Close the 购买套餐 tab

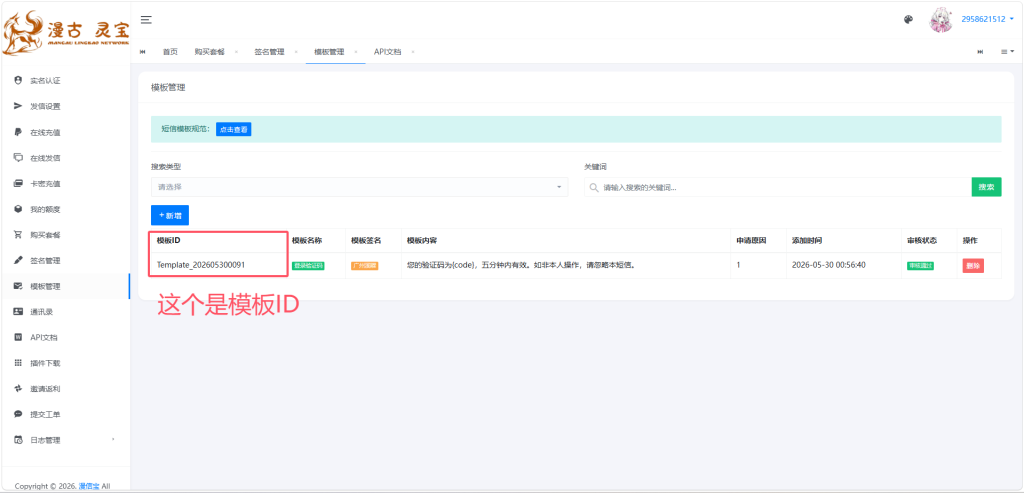(236, 52)
